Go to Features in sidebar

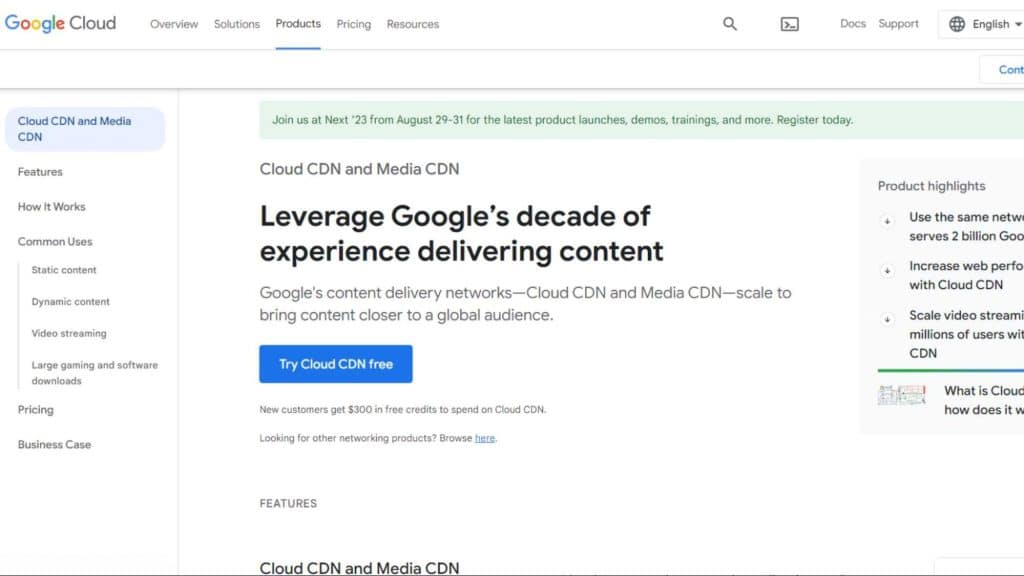[x=40, y=172]
